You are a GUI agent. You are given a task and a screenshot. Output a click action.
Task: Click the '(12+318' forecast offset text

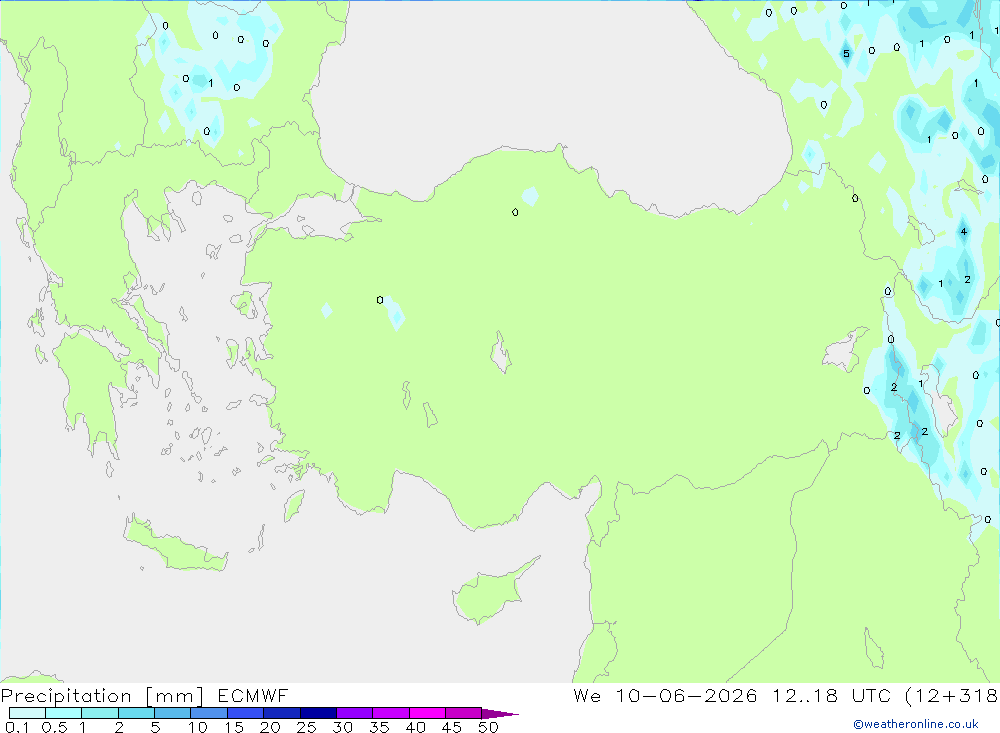952,695
